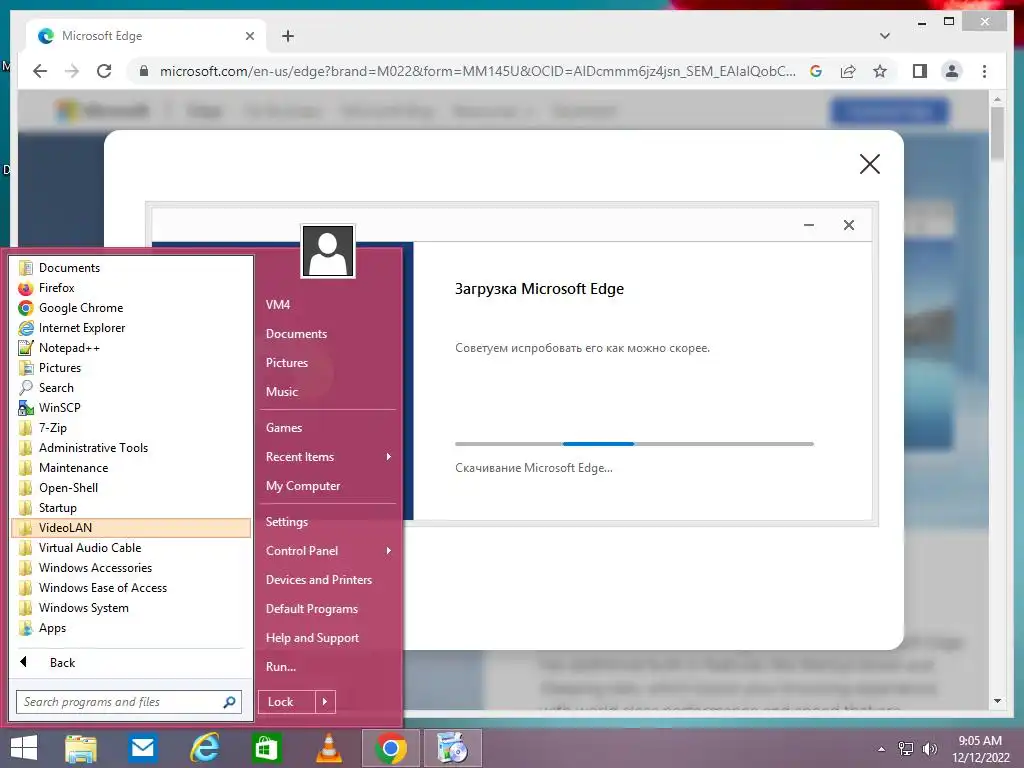Open the Chrome three-dot menu
Viewport: 1024px width, 768px height.
[x=984, y=71]
